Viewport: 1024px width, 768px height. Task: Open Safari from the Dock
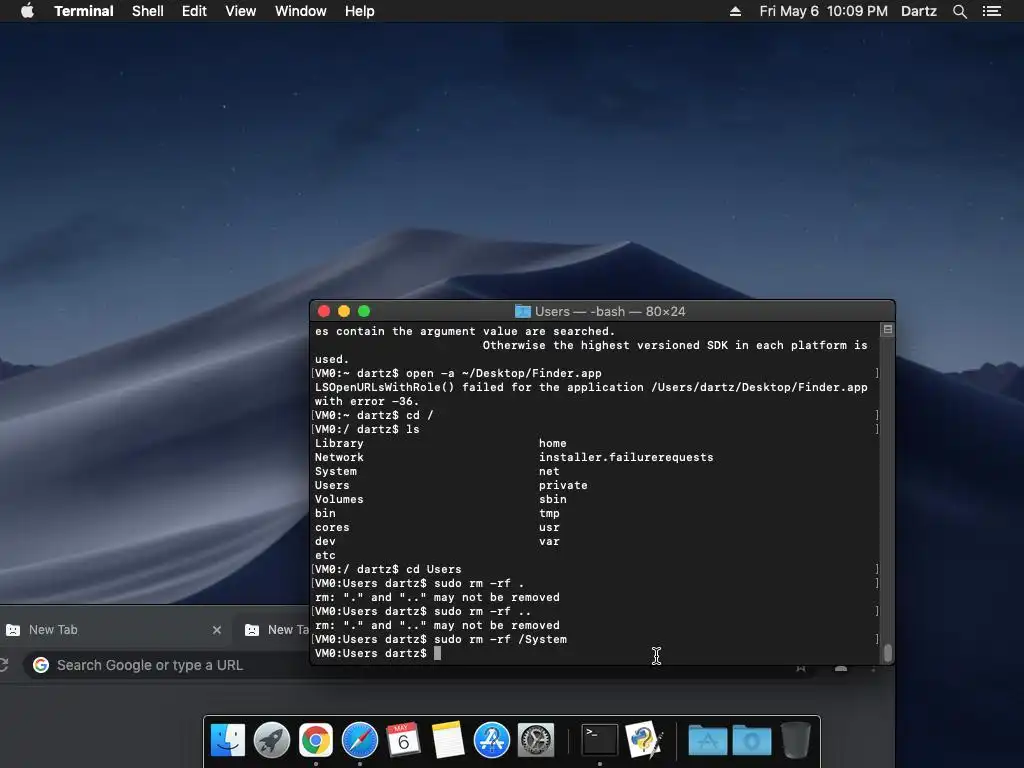pos(360,741)
